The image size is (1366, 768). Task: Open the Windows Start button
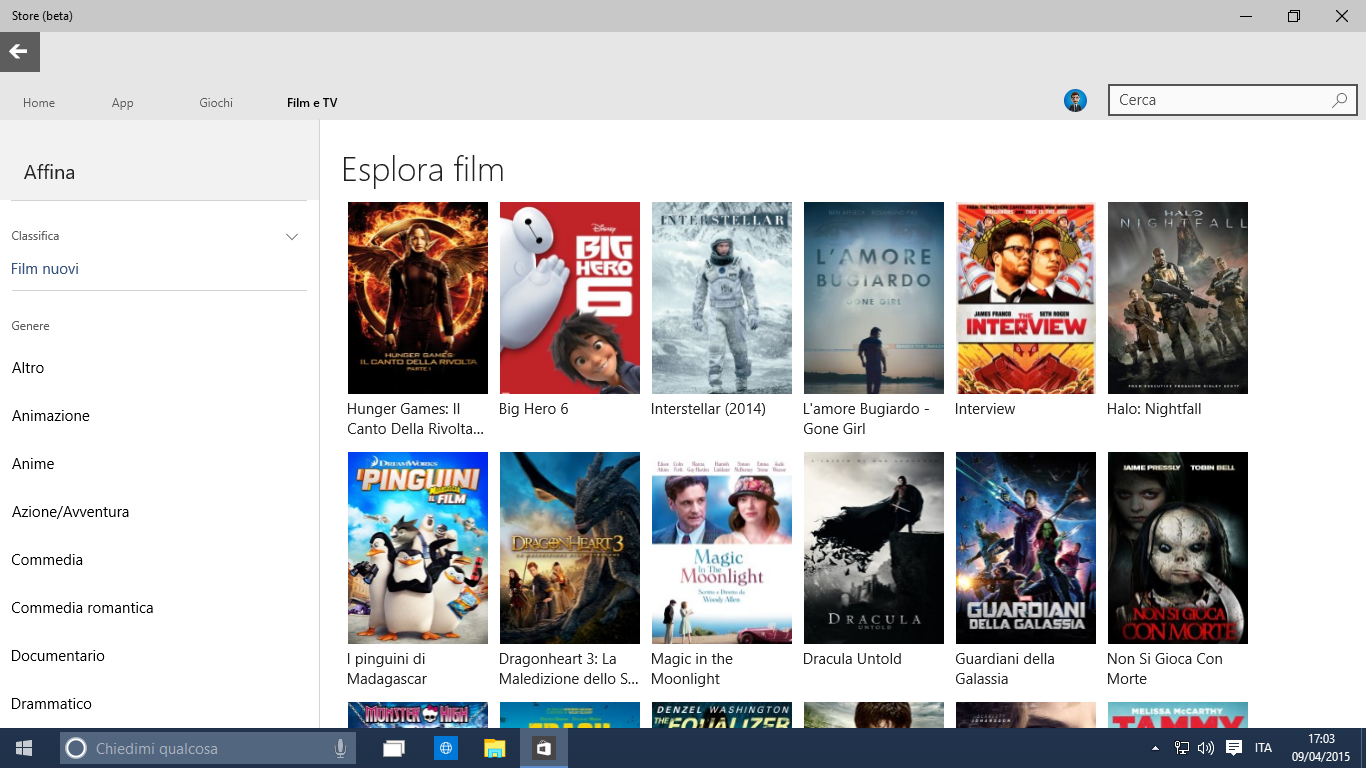pos(24,748)
